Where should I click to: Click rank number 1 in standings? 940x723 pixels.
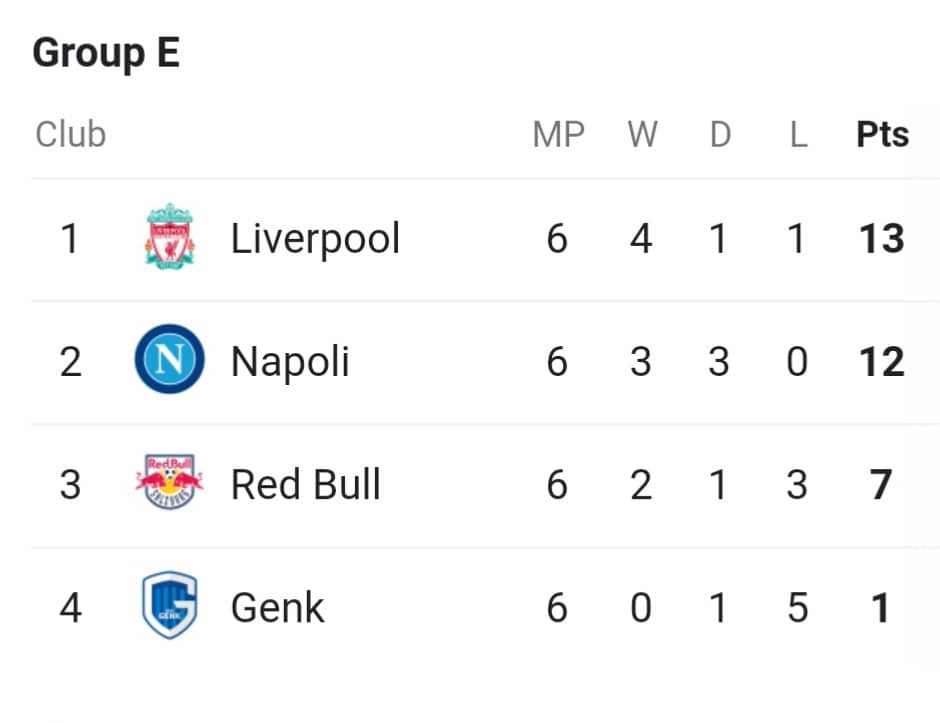[70, 239]
